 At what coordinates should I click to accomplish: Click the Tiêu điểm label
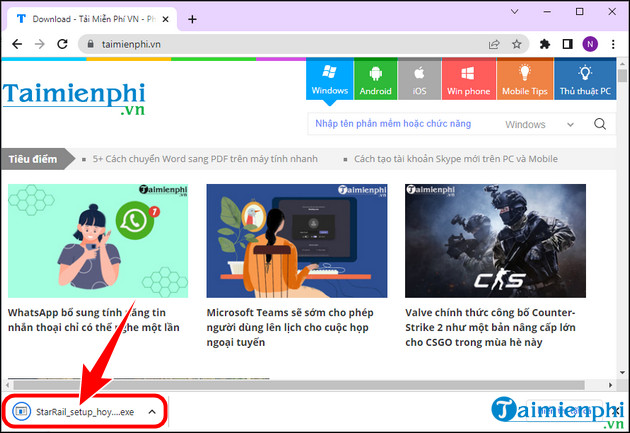tap(33, 159)
